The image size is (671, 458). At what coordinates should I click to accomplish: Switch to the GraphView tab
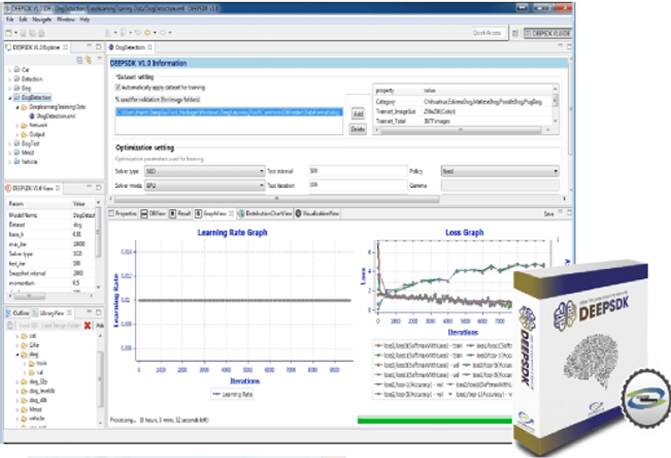coord(214,213)
